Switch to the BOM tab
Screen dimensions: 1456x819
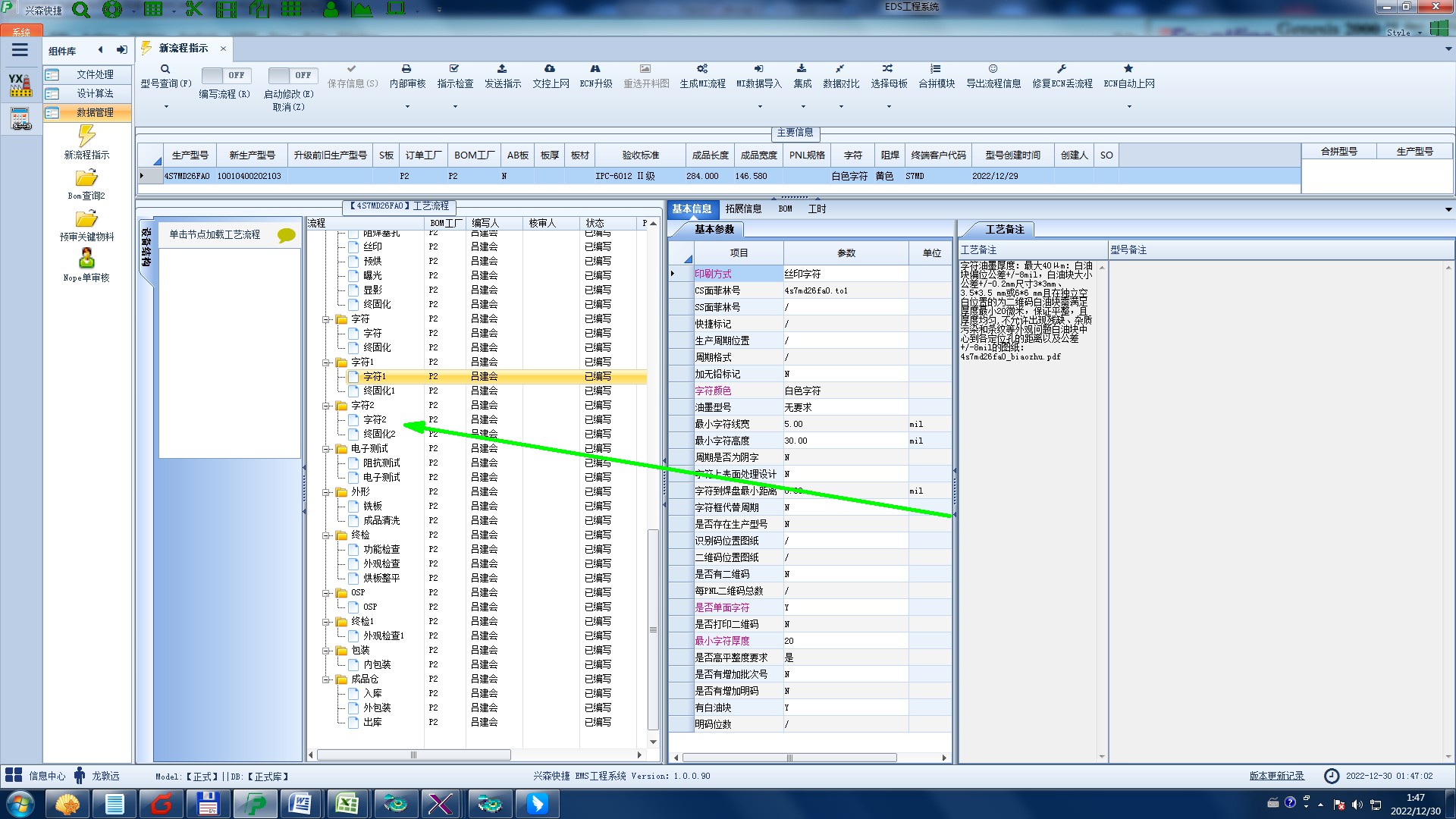[785, 209]
